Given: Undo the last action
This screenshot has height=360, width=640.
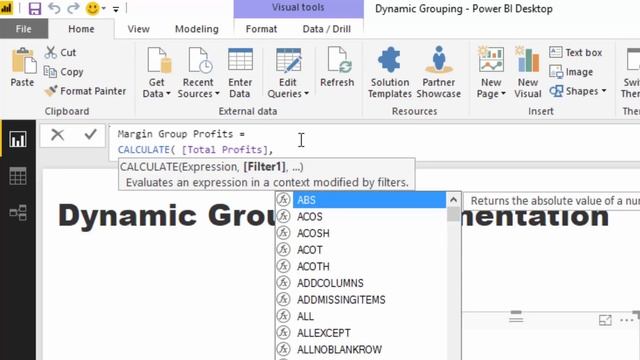Looking at the screenshot, I should pos(54,8).
